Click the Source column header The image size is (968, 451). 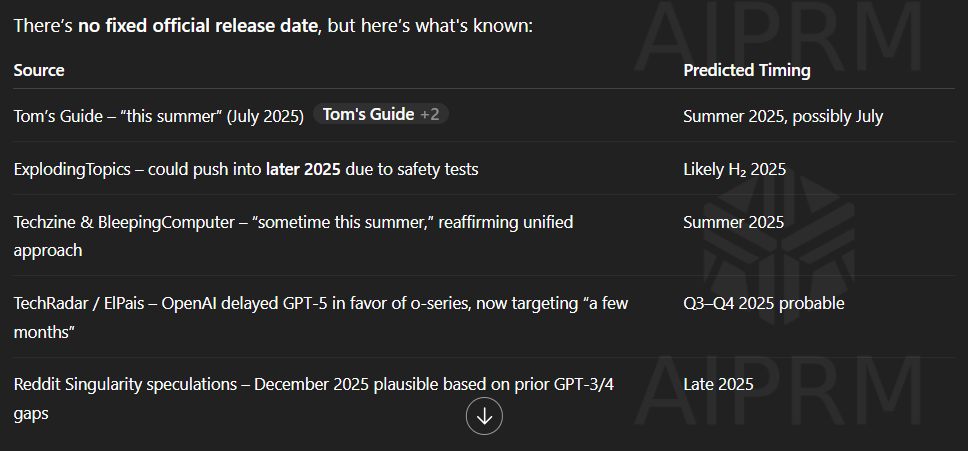pos(39,70)
